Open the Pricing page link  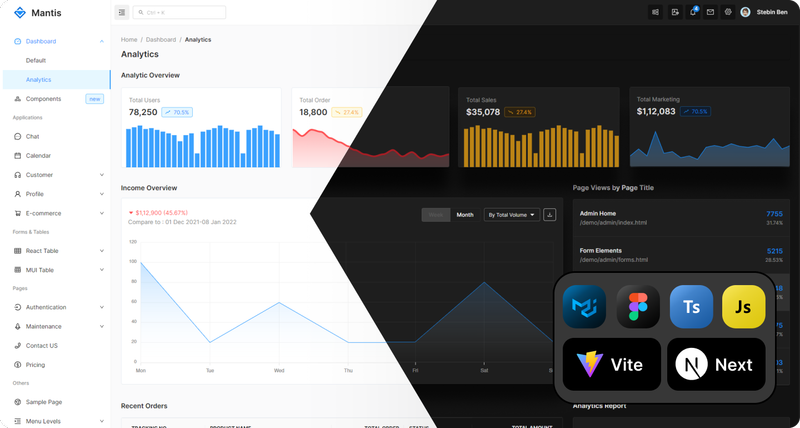pyautogui.click(x=35, y=365)
